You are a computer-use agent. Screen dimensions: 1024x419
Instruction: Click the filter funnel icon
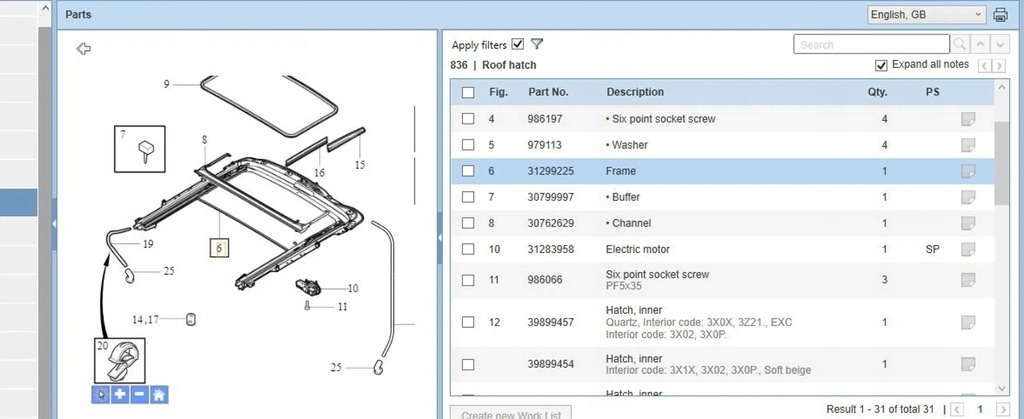[x=537, y=44]
